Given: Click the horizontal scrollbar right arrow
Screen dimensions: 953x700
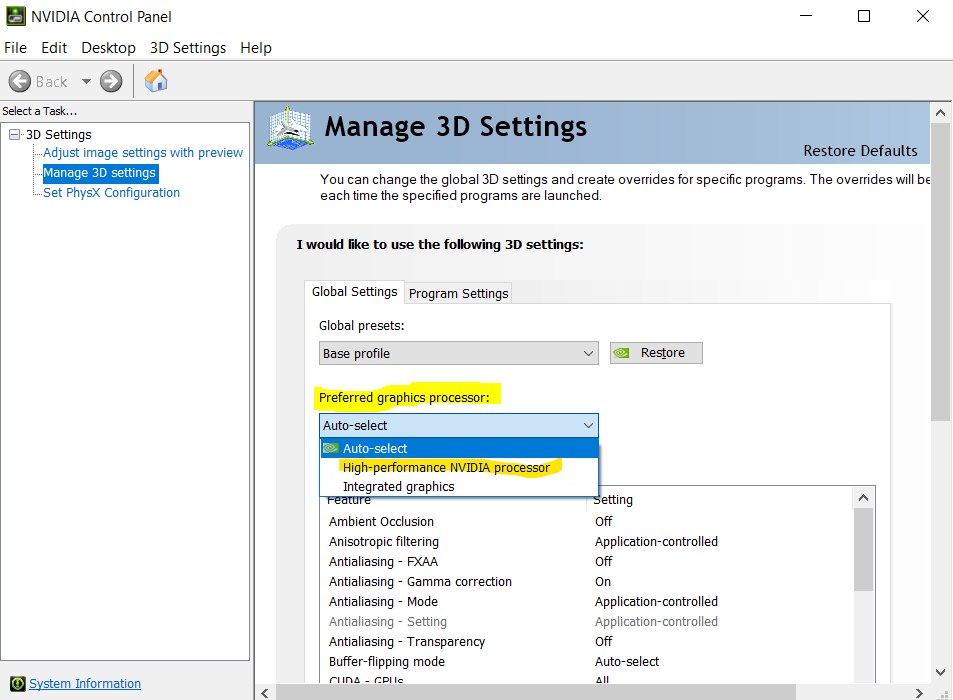Looking at the screenshot, I should (919, 693).
